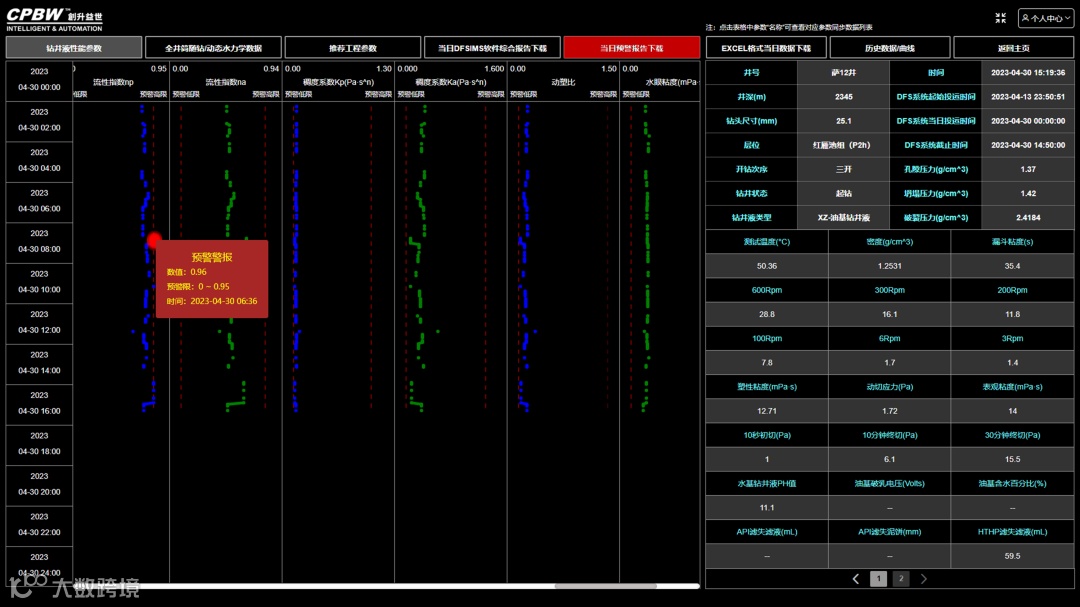Click 孔隙压力(g/cm^3) label

click(x=936, y=169)
